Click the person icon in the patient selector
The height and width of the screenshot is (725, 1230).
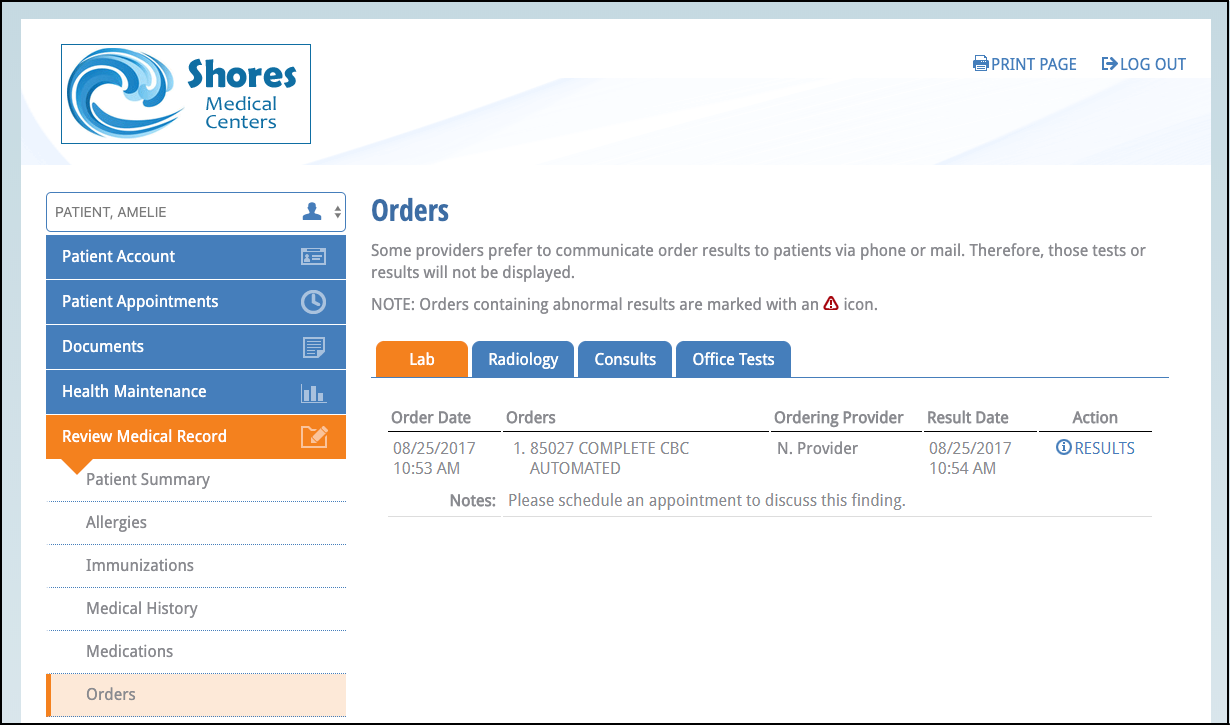(311, 211)
